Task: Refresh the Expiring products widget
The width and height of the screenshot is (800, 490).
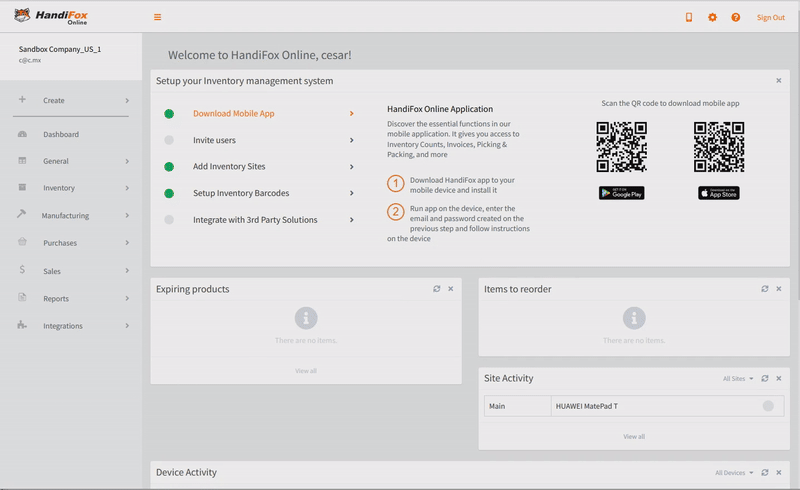Action: pyautogui.click(x=437, y=289)
